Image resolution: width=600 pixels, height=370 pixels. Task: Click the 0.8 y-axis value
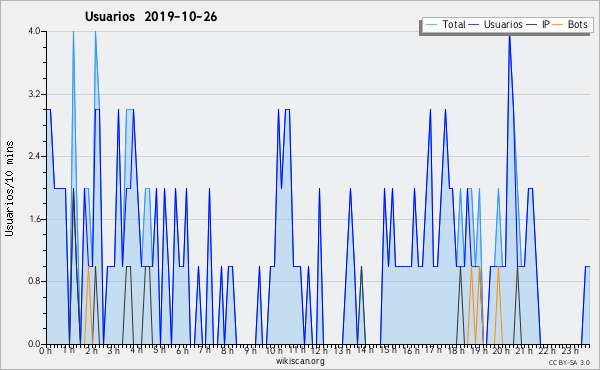coord(34,281)
